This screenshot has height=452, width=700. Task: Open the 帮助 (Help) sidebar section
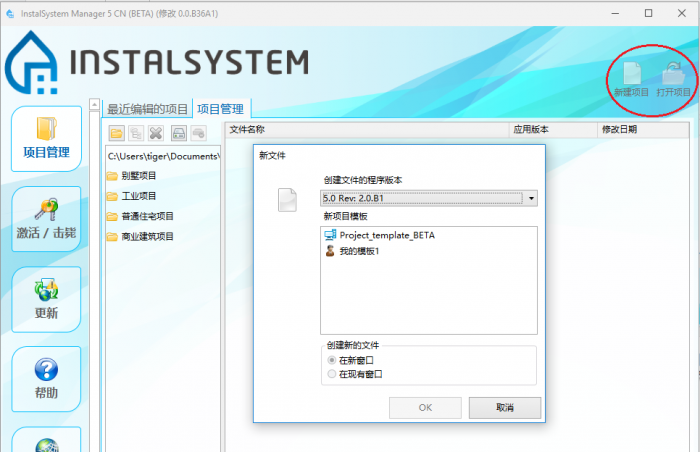[x=46, y=379]
